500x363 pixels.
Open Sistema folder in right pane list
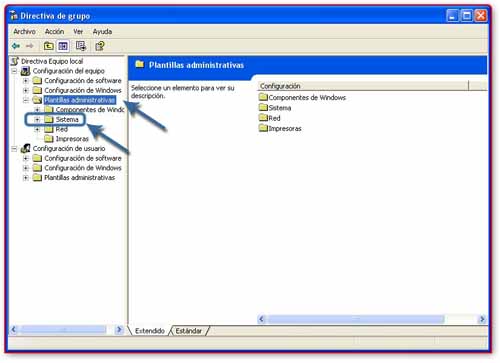tap(275, 108)
